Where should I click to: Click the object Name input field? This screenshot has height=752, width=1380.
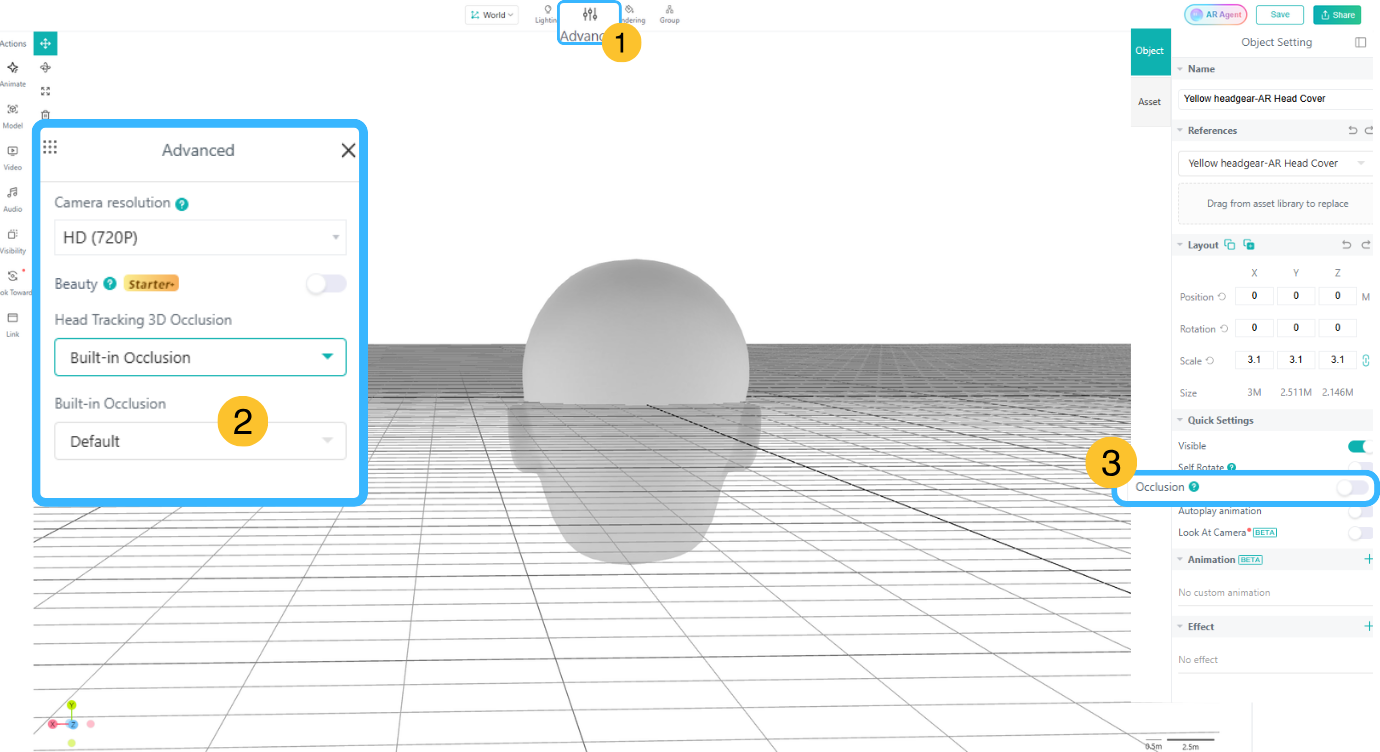(x=1276, y=99)
